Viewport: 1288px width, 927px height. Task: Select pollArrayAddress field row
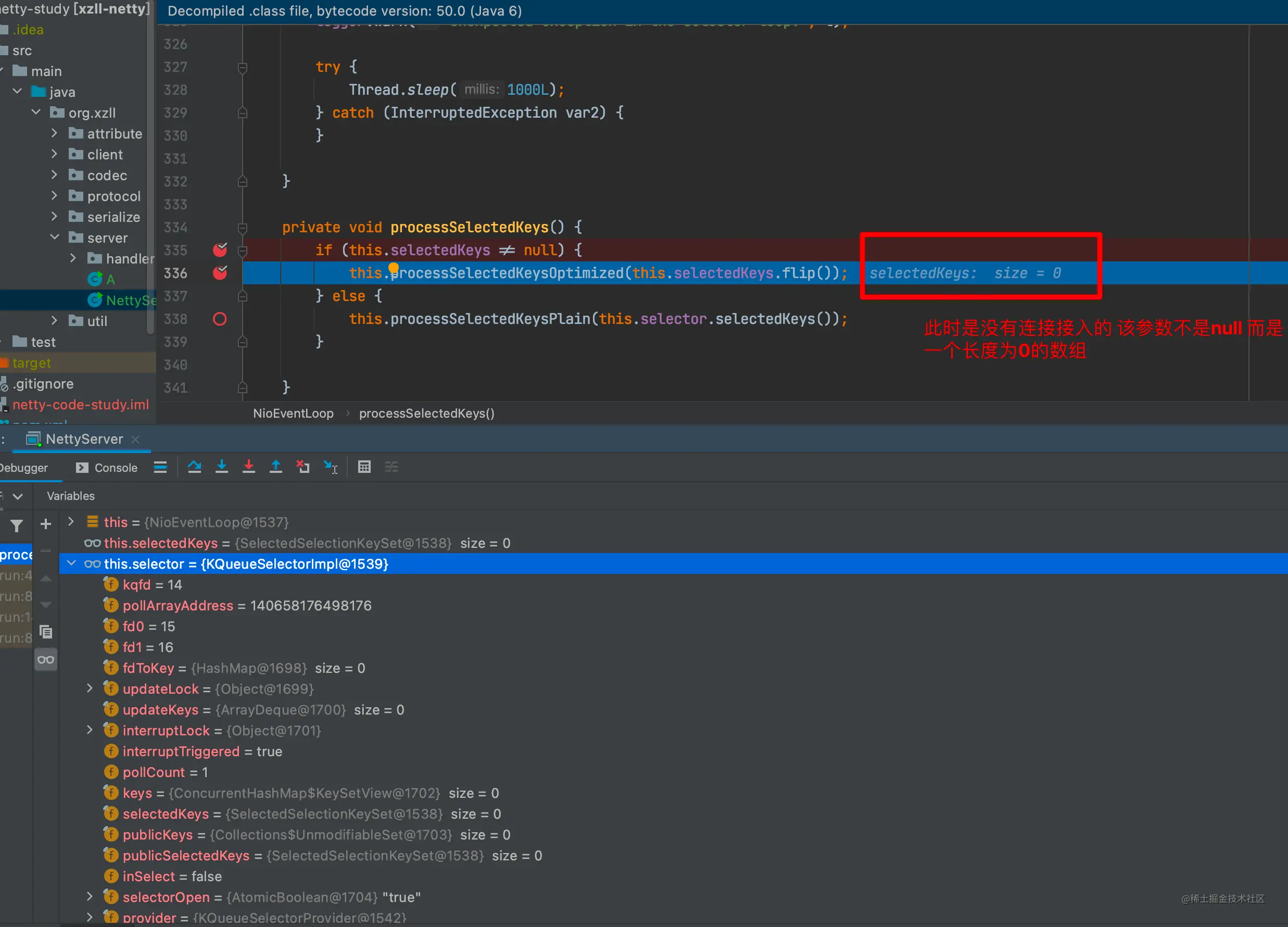pyautogui.click(x=674, y=606)
